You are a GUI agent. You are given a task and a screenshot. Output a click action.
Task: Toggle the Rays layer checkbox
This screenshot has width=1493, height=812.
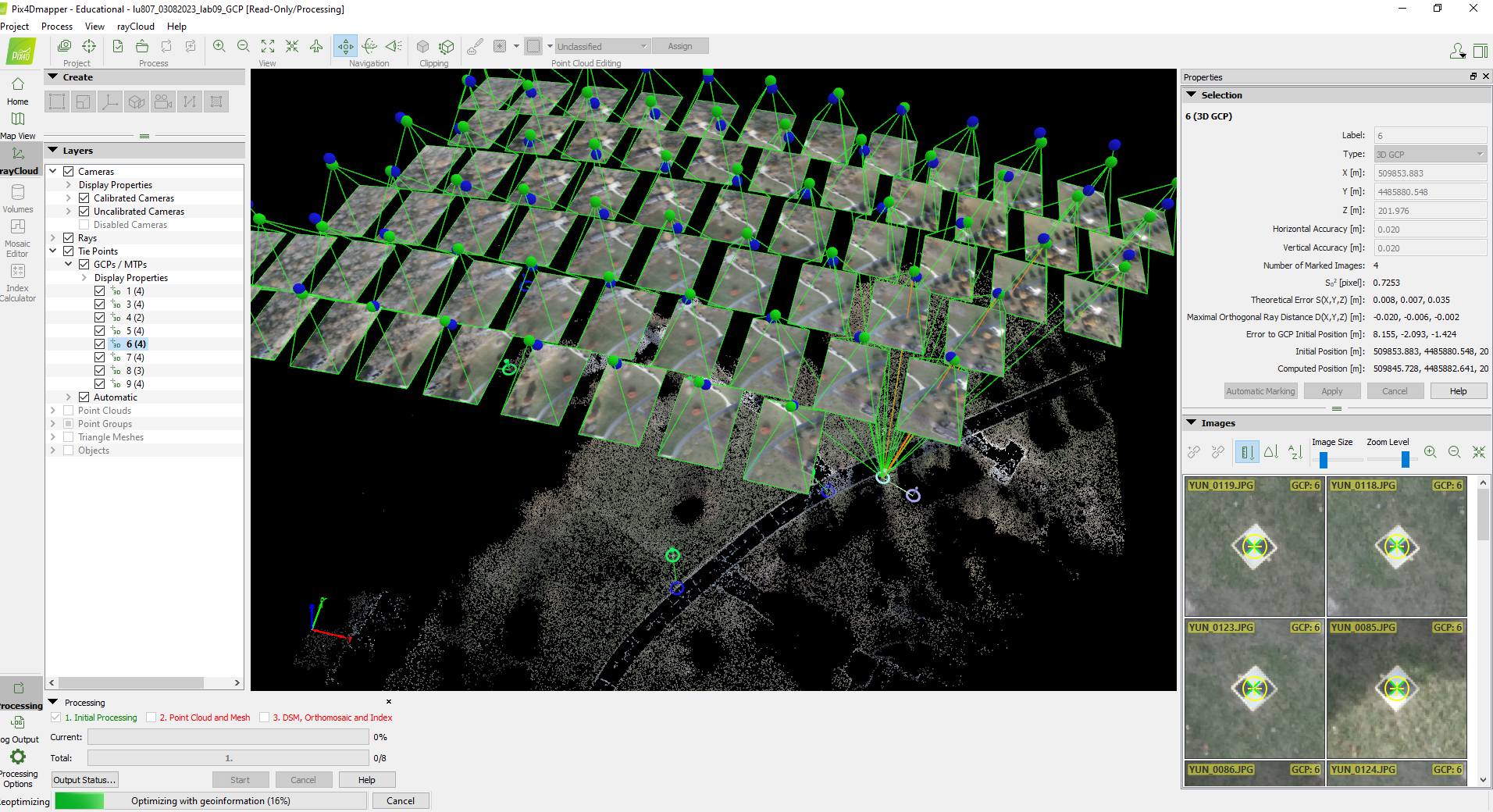coord(69,238)
